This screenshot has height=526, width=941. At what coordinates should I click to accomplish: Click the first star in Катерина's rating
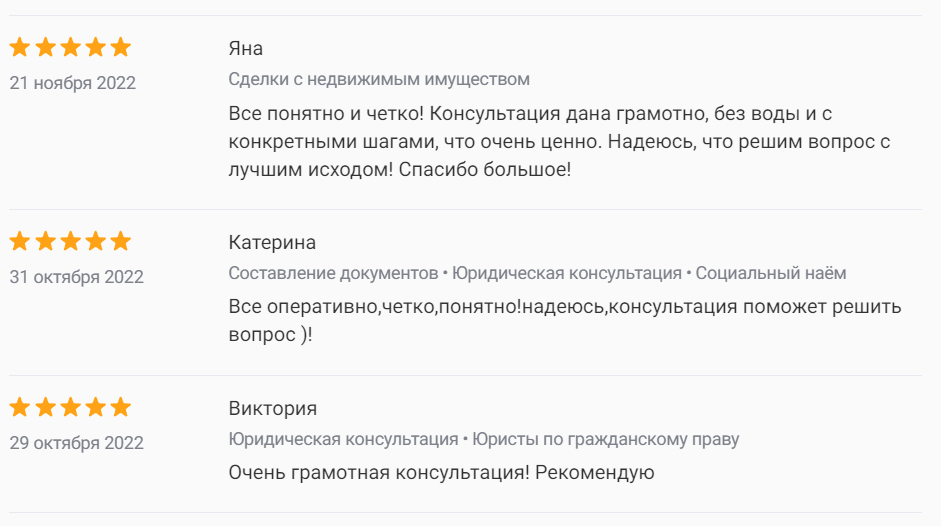click(x=20, y=241)
